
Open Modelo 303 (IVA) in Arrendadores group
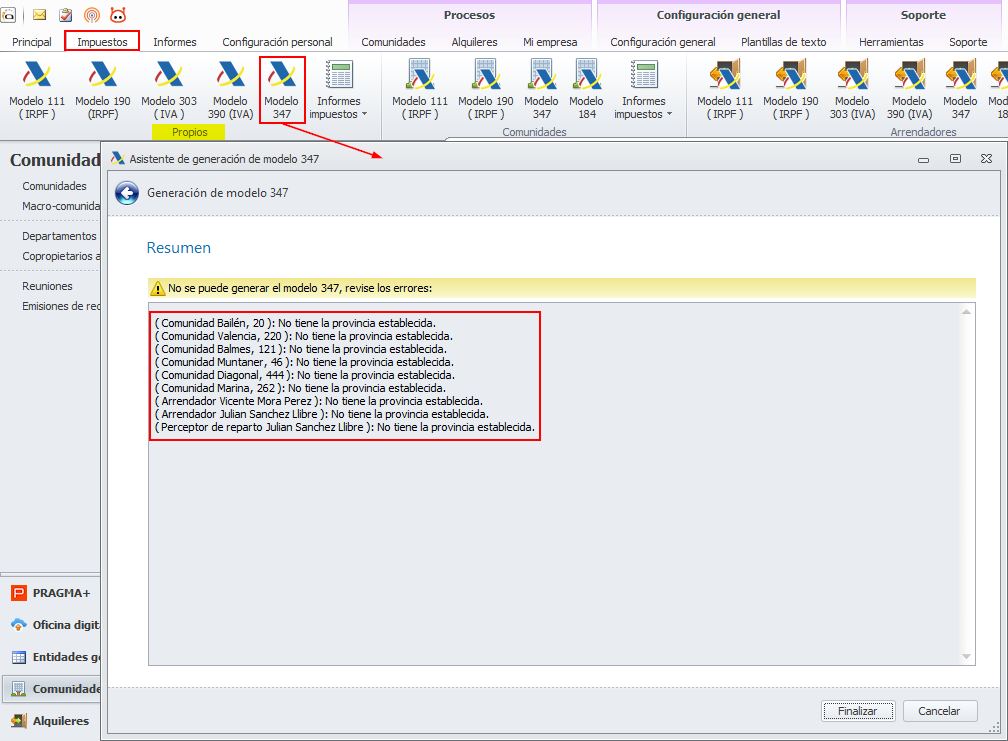tap(852, 89)
